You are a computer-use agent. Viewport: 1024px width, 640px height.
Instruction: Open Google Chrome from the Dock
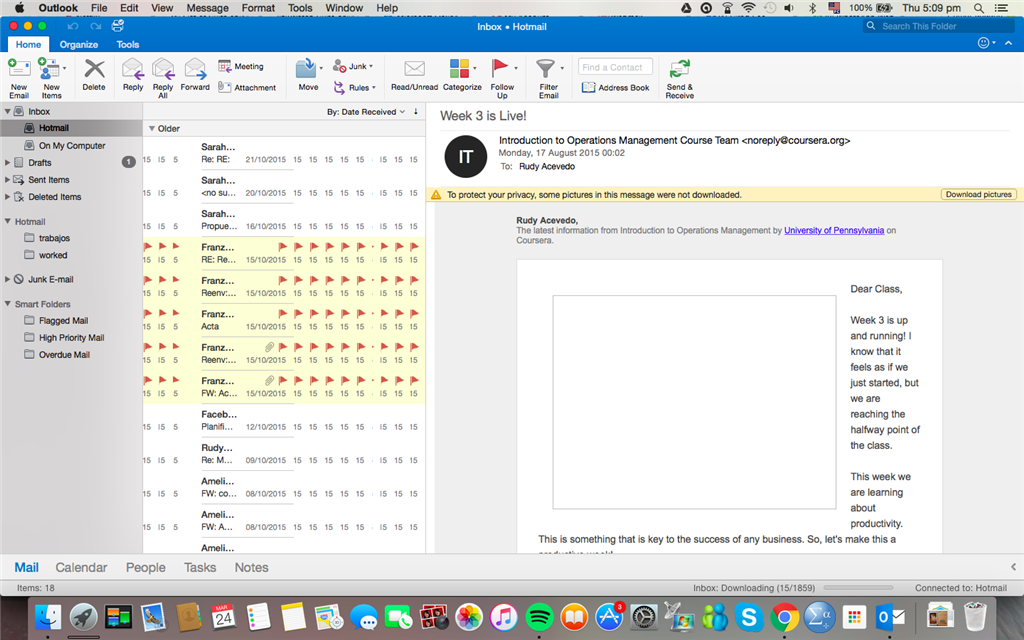click(x=784, y=617)
